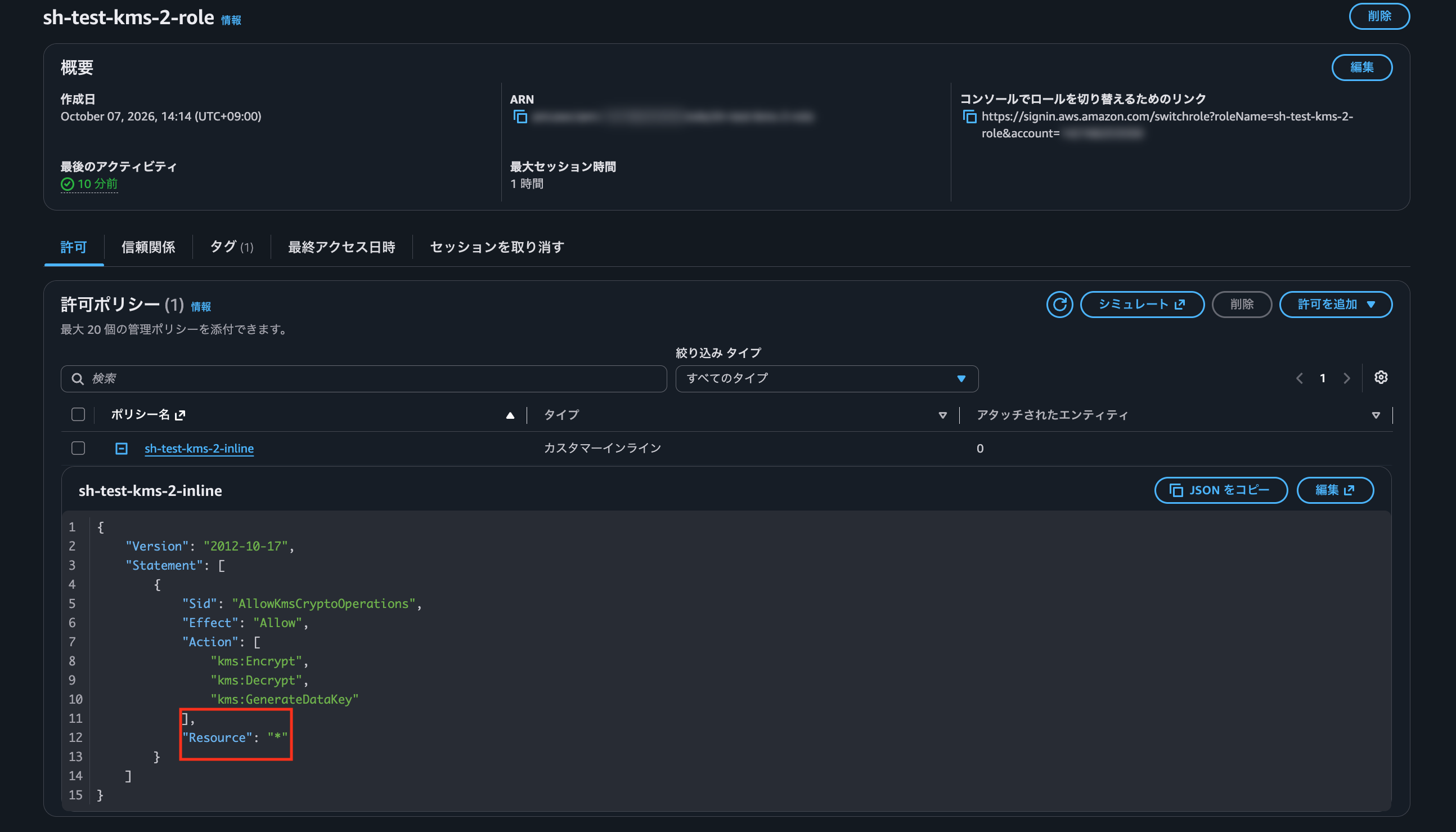Click the creation date October 07, 2026
Screen dimensions: 1456x832
click(x=161, y=117)
